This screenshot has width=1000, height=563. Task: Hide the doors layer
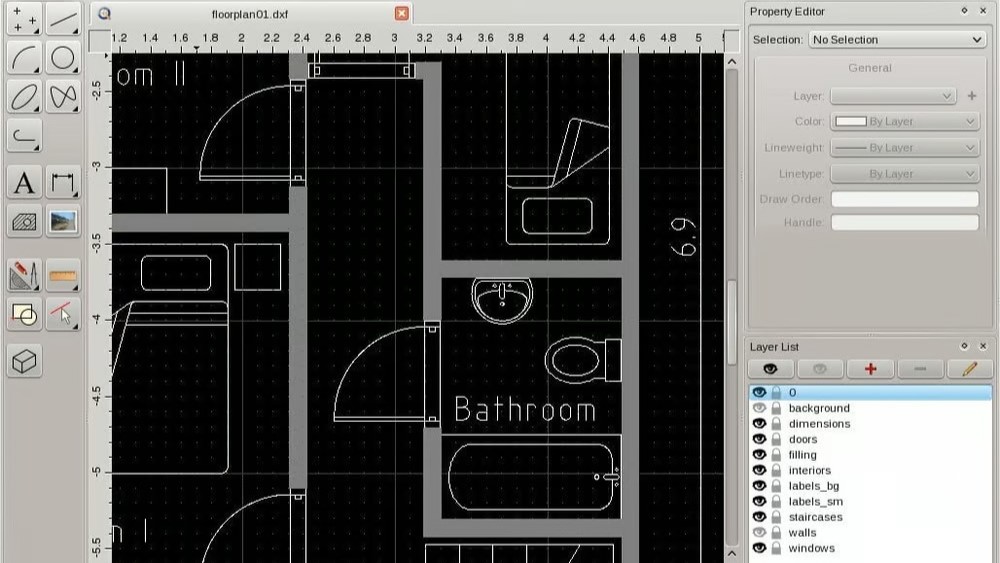(759, 439)
